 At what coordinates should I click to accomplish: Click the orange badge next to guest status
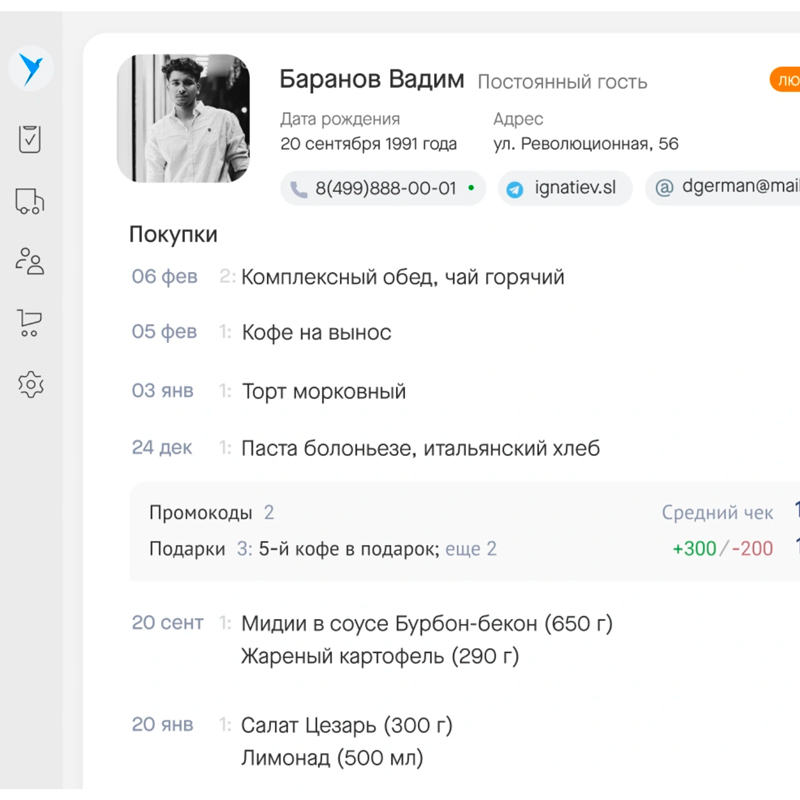[785, 80]
